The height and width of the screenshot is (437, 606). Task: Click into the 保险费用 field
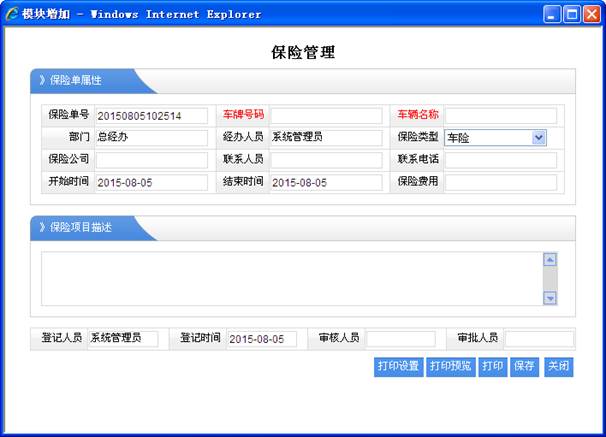[500, 182]
